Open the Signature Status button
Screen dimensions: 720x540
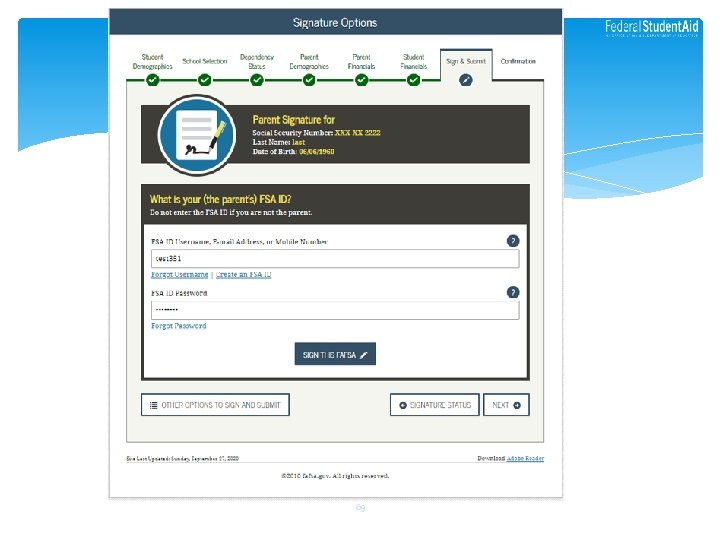(x=434, y=405)
